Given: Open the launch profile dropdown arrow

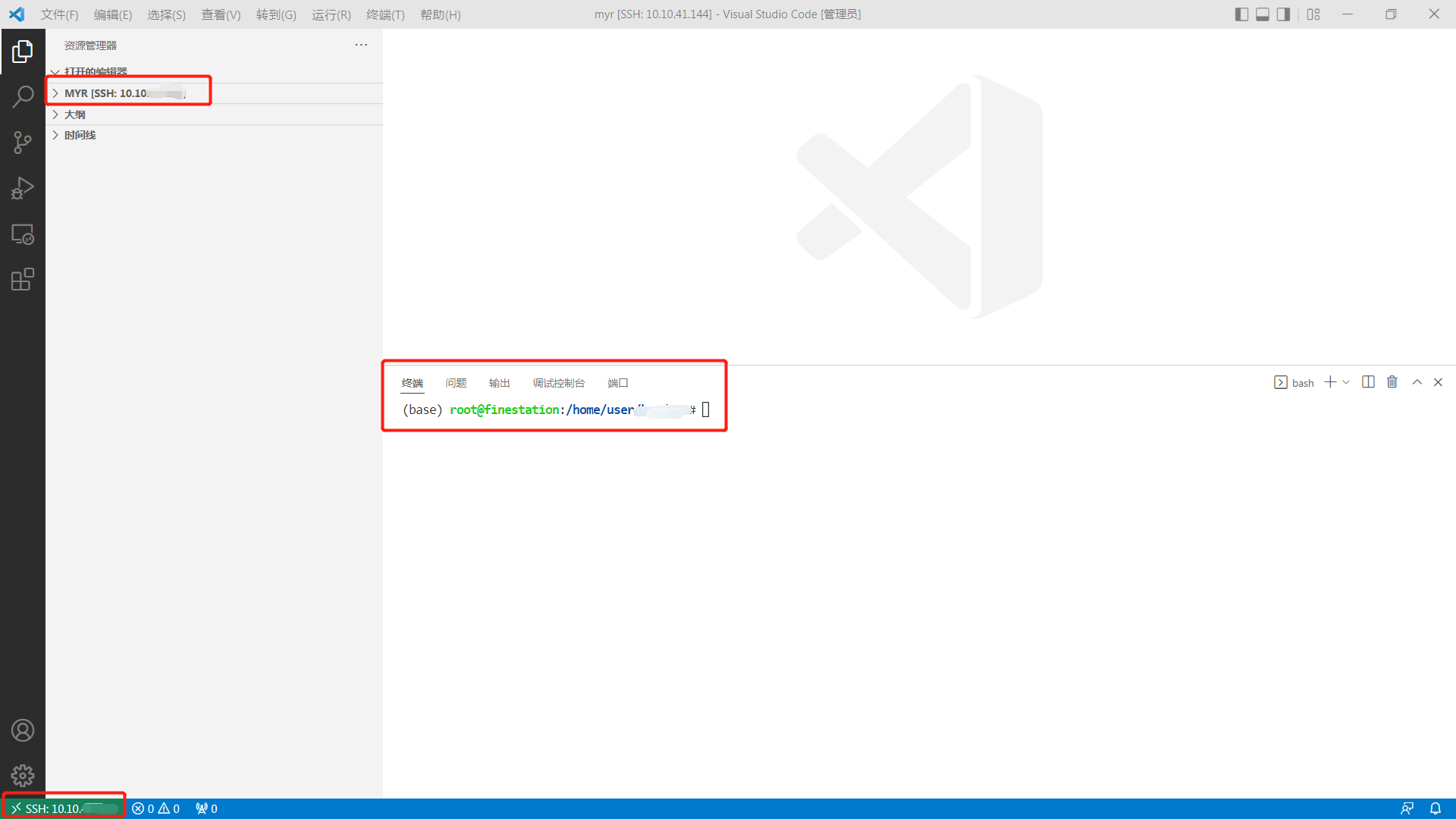Looking at the screenshot, I should click(x=1346, y=382).
